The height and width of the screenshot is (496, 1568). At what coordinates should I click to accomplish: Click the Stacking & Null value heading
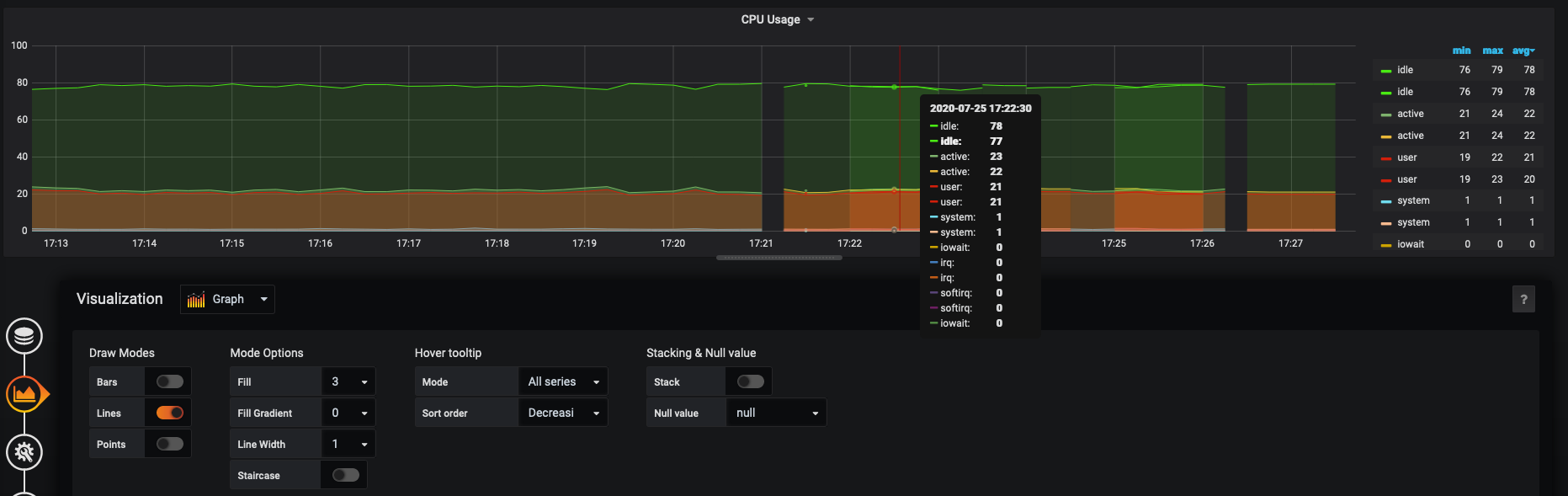pos(701,353)
